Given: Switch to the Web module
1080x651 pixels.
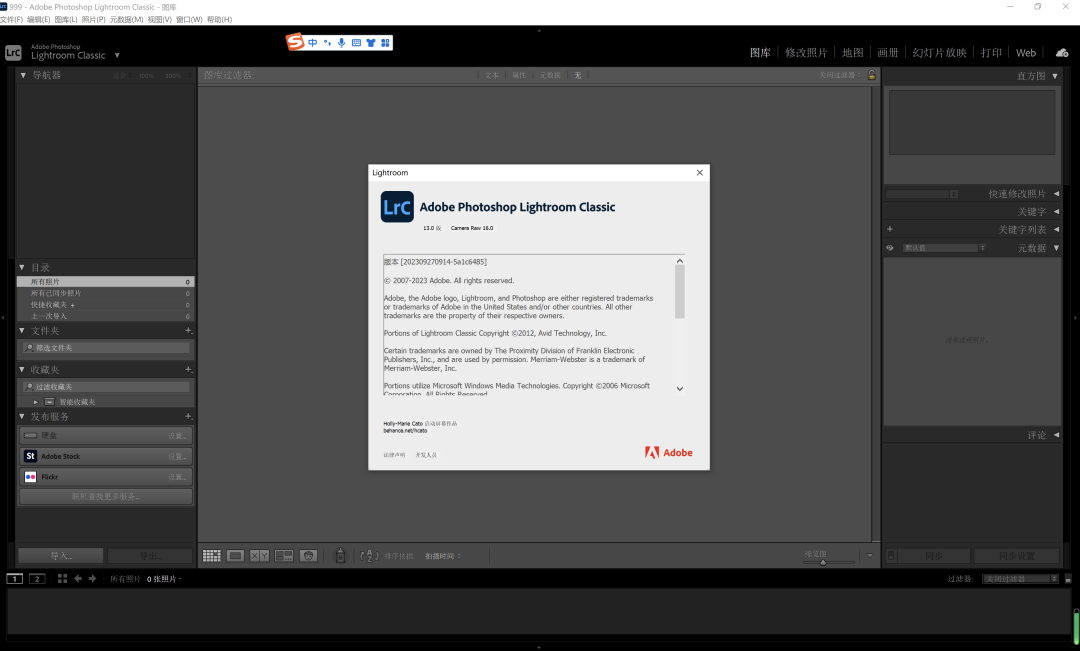Looking at the screenshot, I should (1026, 52).
